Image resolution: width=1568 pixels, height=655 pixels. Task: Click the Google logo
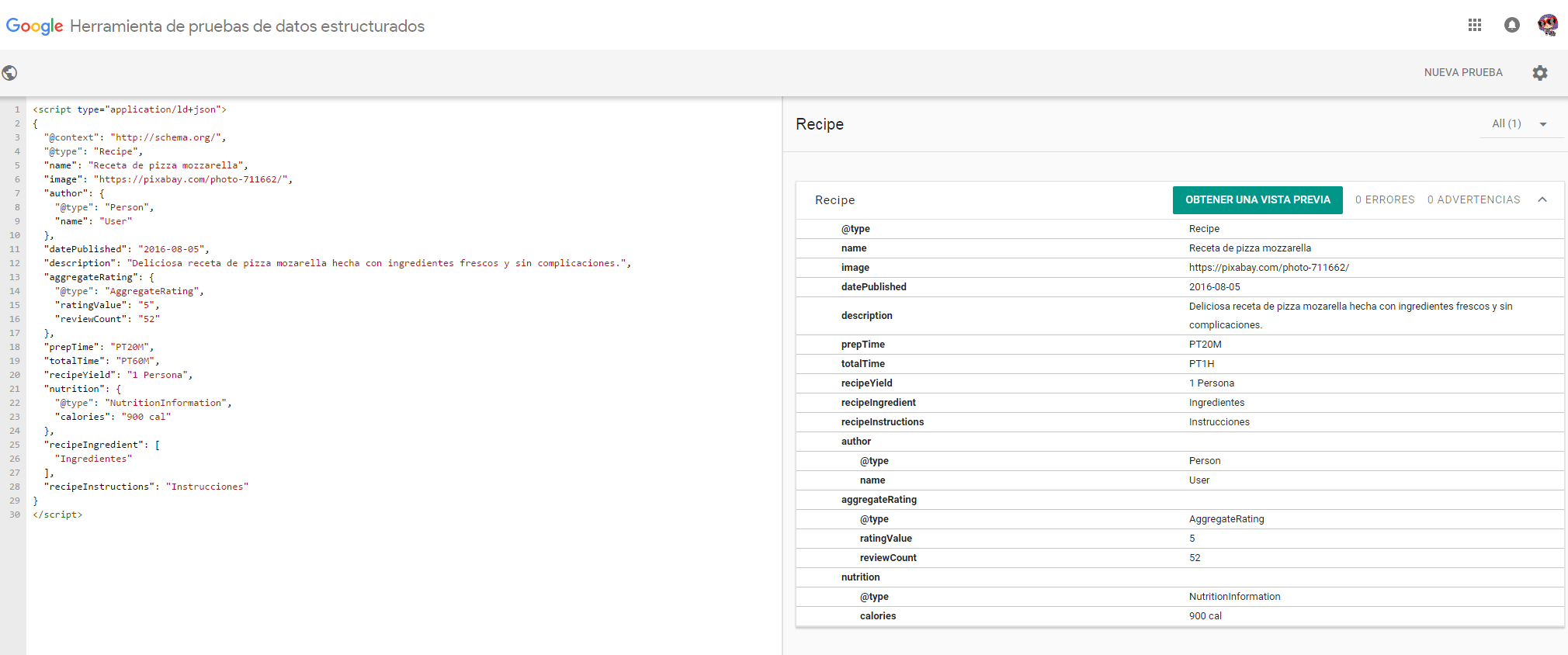pyautogui.click(x=35, y=26)
